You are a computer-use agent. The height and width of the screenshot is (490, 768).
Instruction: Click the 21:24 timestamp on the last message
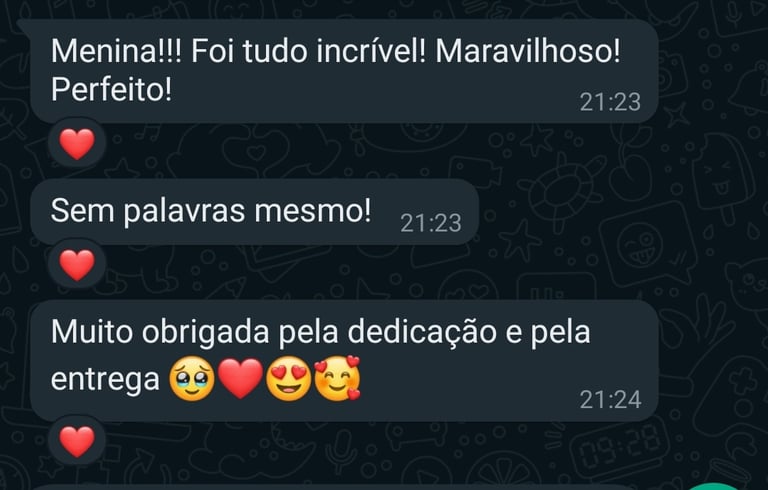pos(610,400)
